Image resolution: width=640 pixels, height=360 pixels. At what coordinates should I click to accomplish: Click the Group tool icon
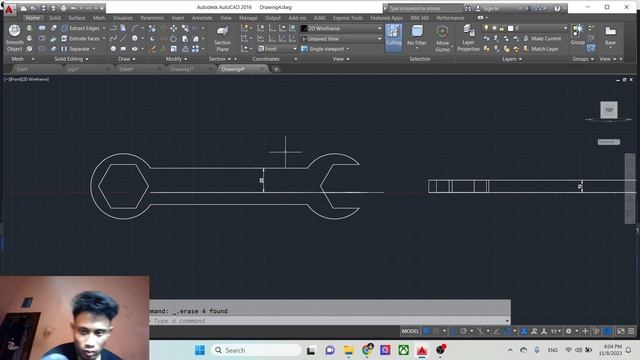[578, 34]
